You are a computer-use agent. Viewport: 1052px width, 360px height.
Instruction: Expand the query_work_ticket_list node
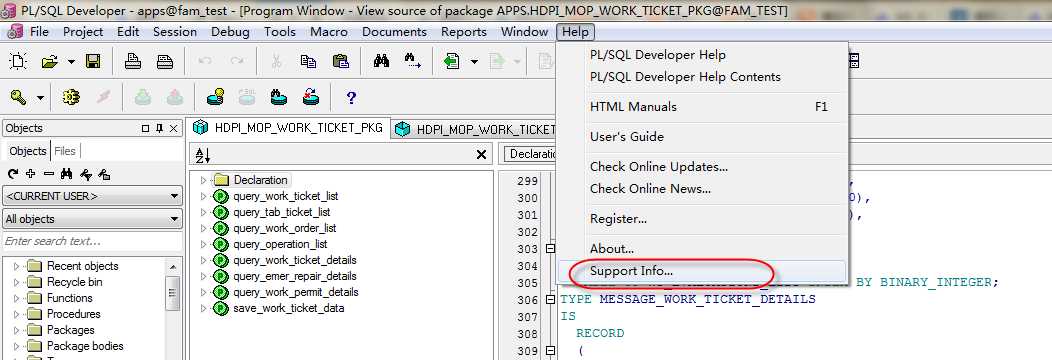coord(204,196)
